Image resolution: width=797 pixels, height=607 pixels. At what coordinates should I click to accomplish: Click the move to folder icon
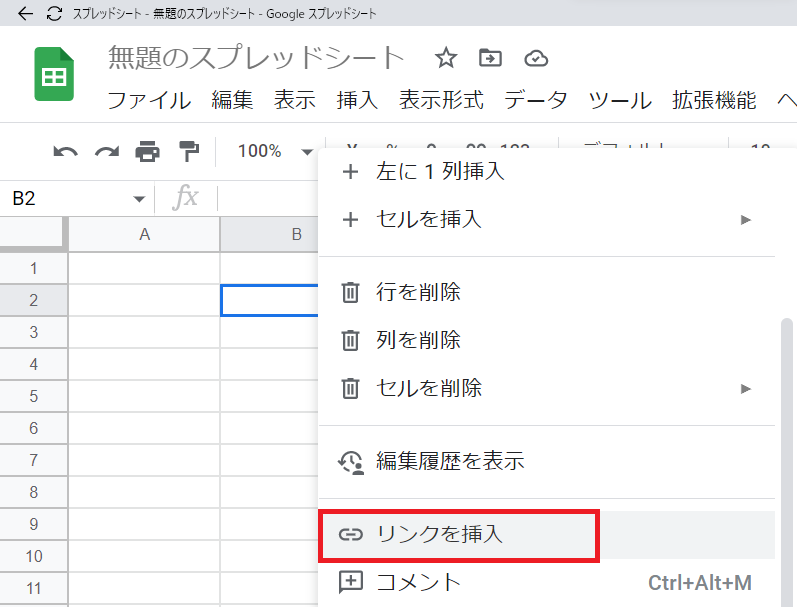point(490,58)
